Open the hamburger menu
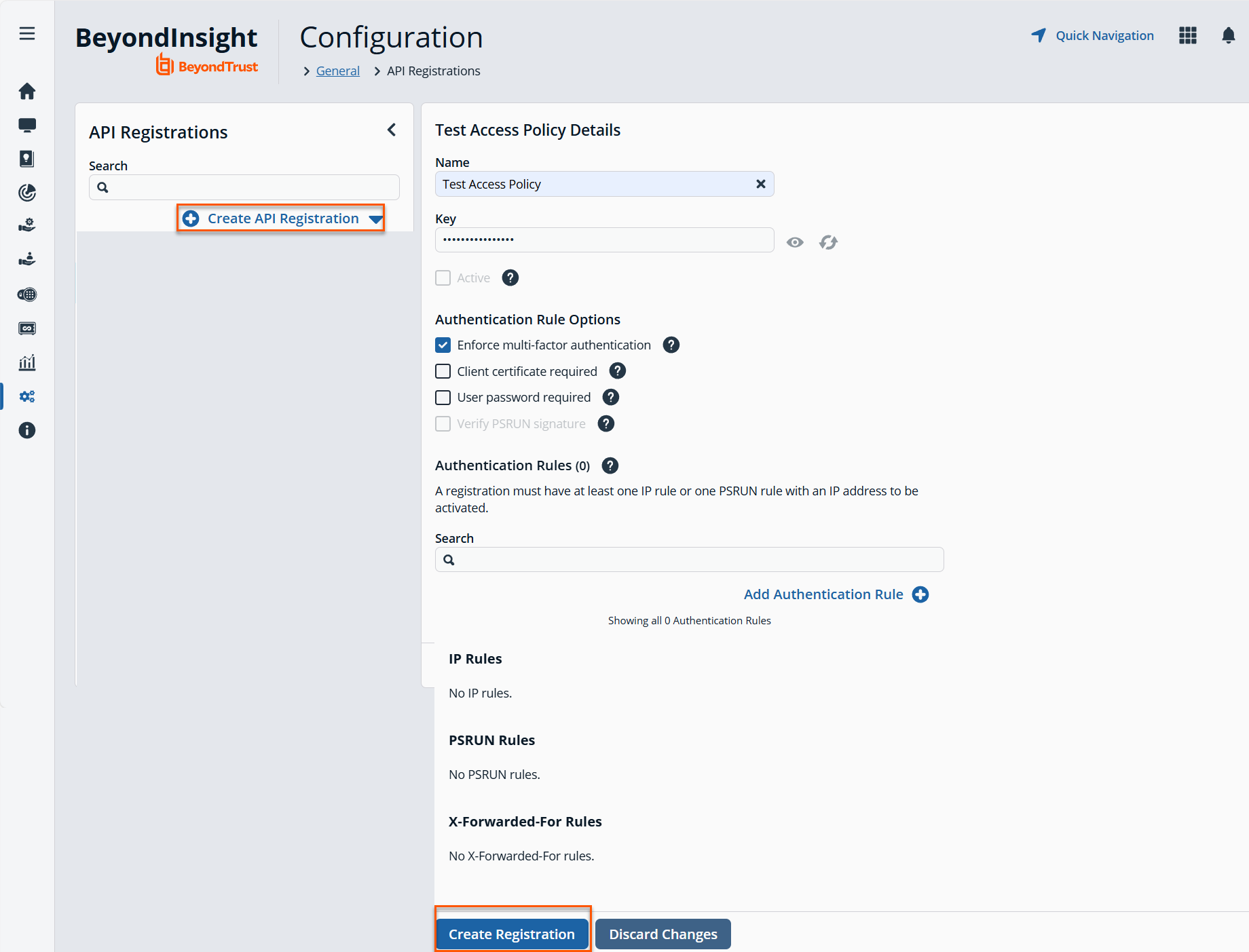This screenshot has width=1249, height=952. pos(27,33)
